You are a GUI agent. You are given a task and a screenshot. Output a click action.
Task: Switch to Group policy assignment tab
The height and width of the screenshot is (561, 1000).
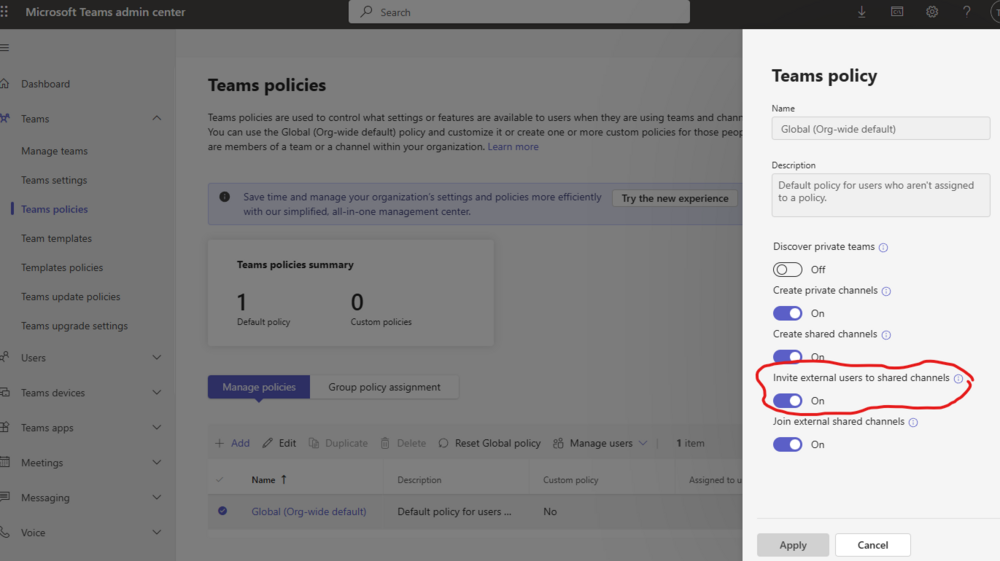[x=384, y=387]
